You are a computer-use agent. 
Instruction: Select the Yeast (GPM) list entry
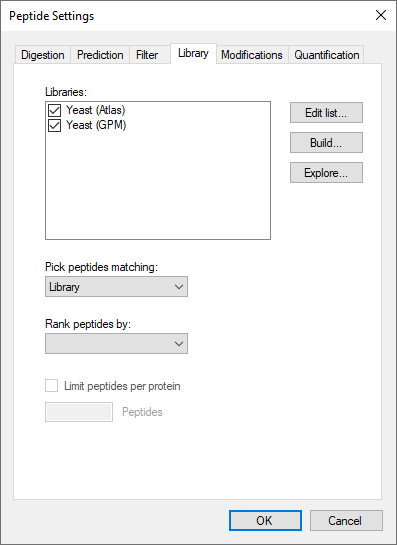point(96,125)
